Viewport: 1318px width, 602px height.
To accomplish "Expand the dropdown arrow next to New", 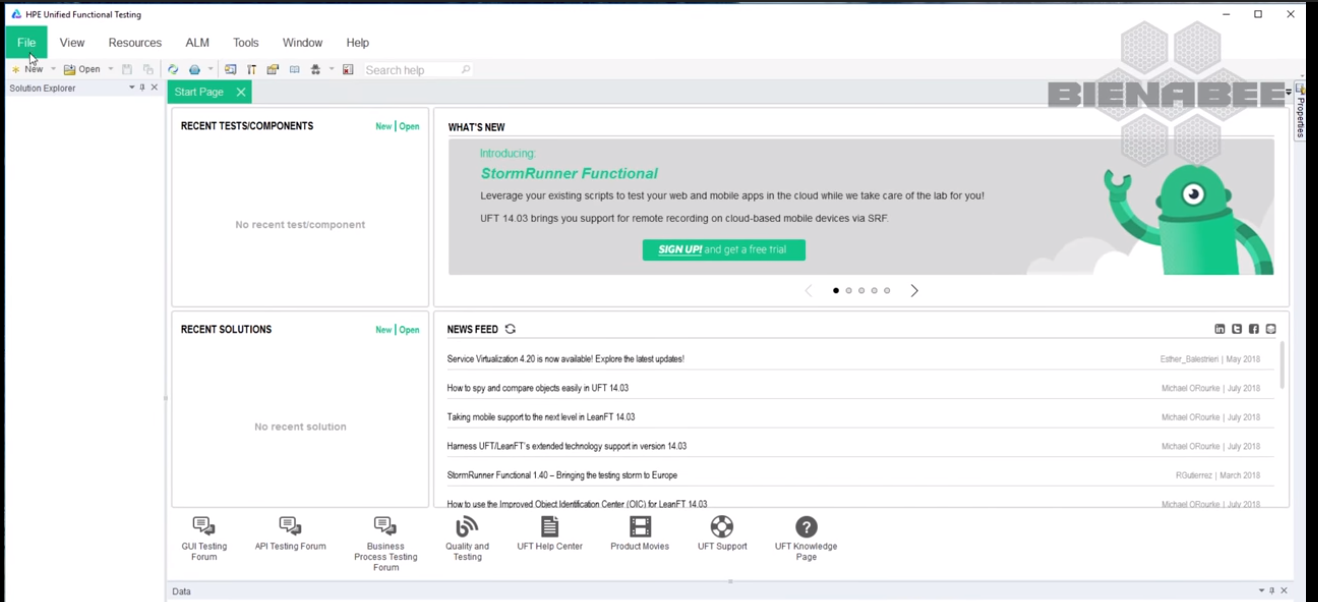I will pyautogui.click(x=53, y=70).
